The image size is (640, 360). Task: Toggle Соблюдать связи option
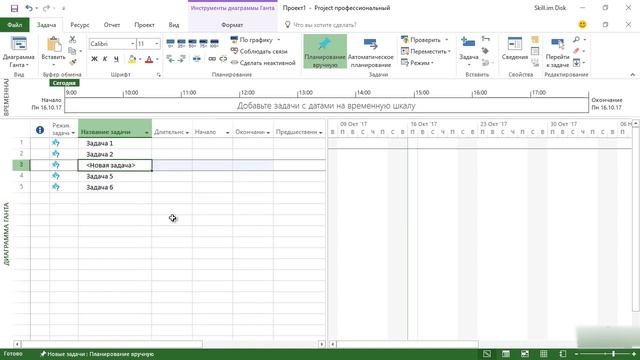pyautogui.click(x=259, y=51)
